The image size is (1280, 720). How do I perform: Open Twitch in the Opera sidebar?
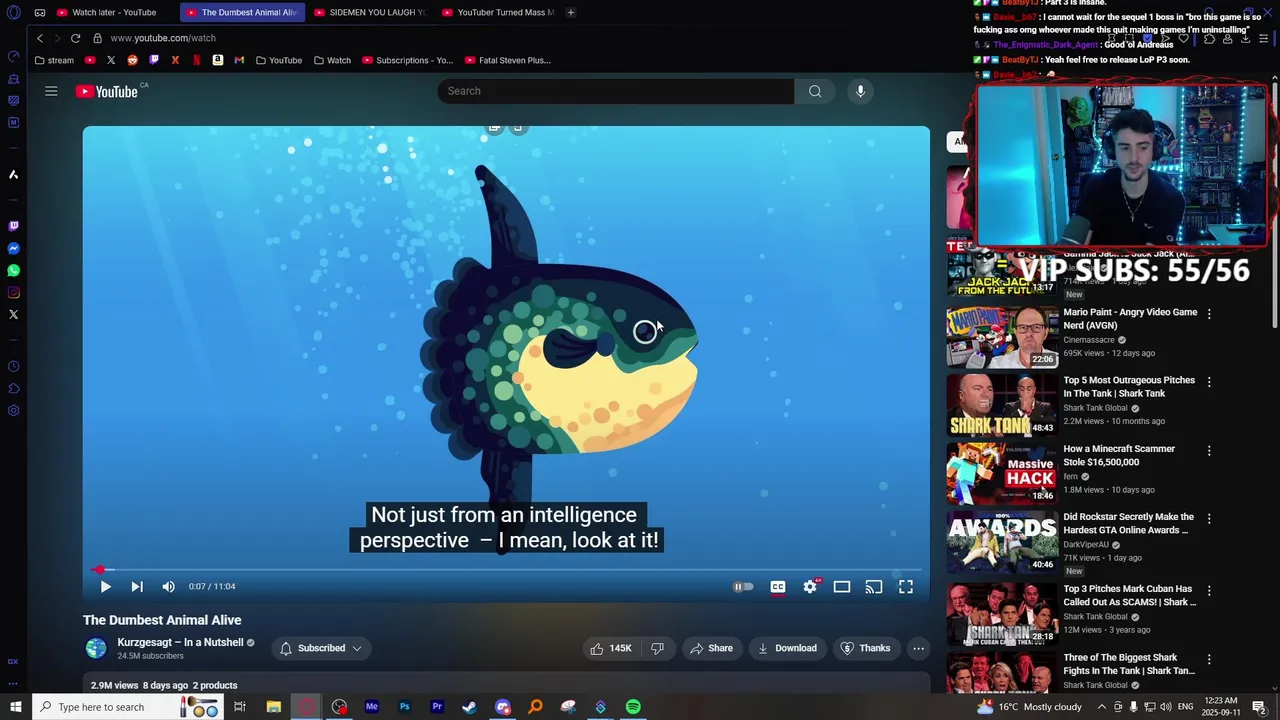point(13,226)
